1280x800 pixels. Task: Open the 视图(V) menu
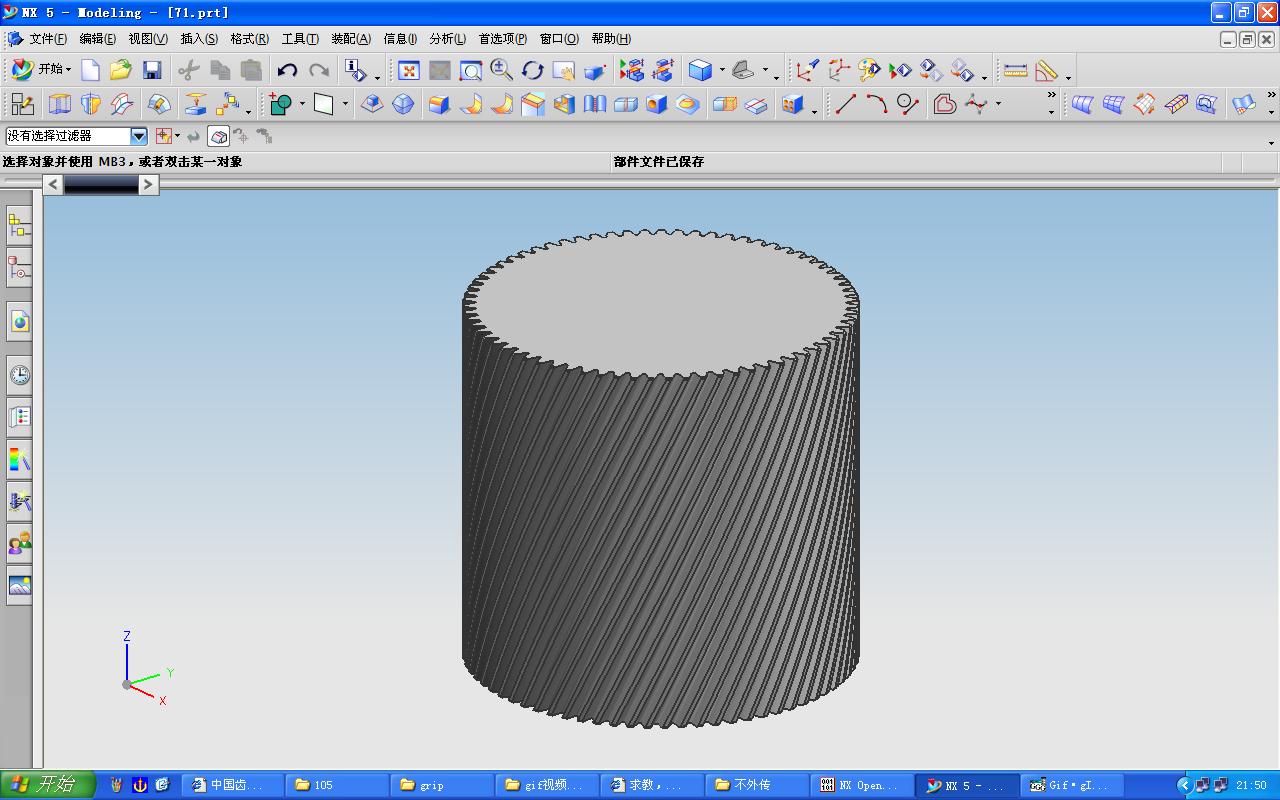point(148,39)
